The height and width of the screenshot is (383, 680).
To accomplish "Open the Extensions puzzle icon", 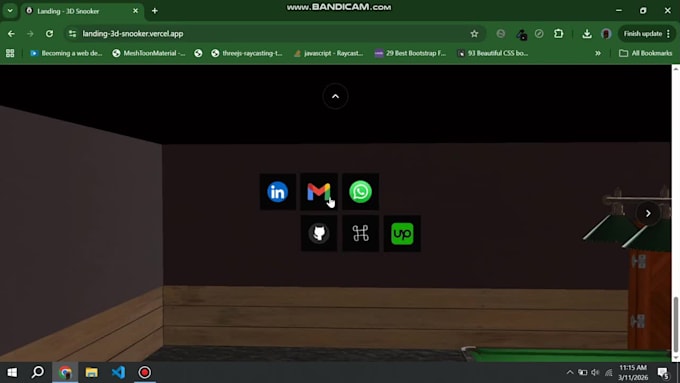I will click(x=559, y=33).
